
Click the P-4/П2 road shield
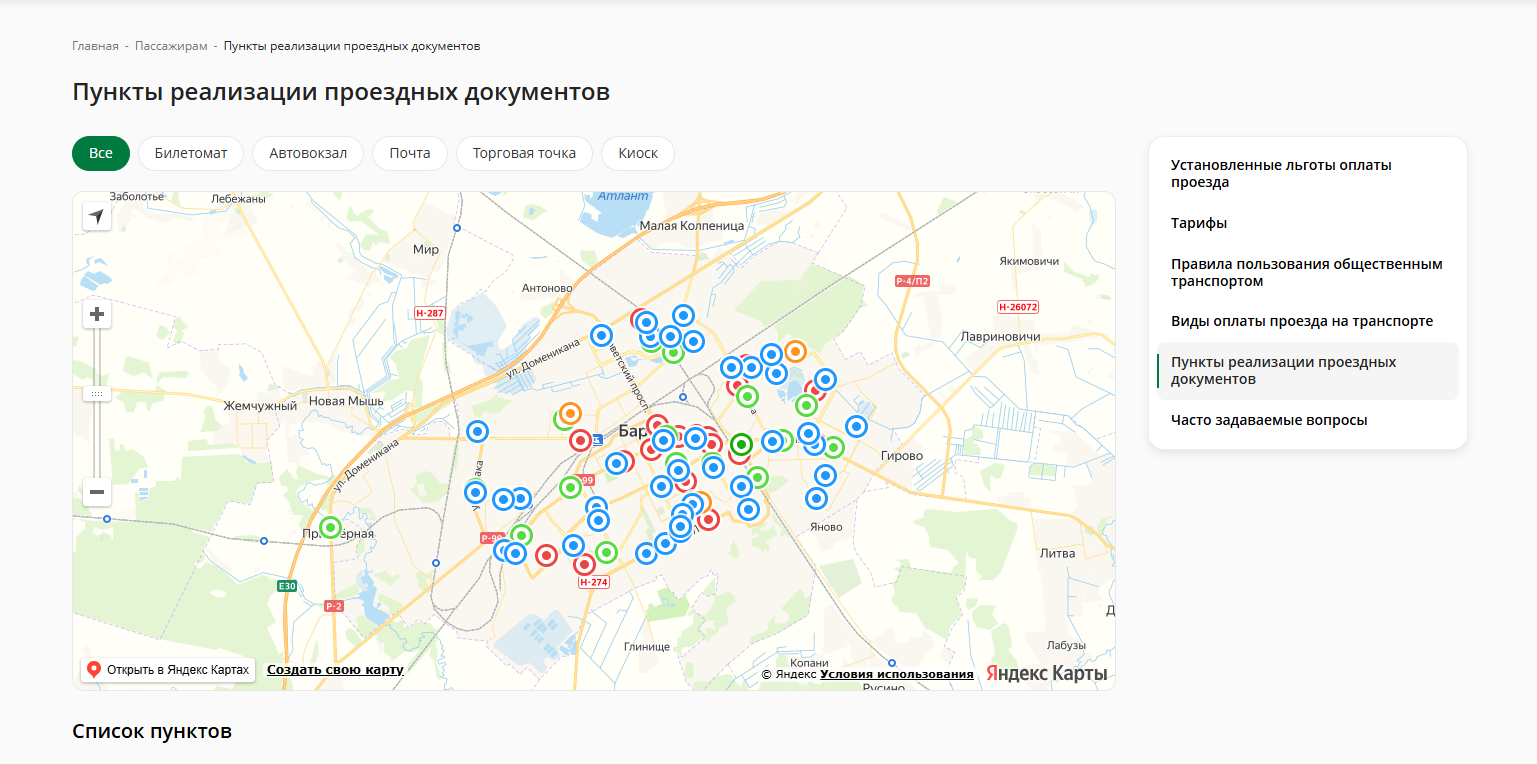[912, 282]
